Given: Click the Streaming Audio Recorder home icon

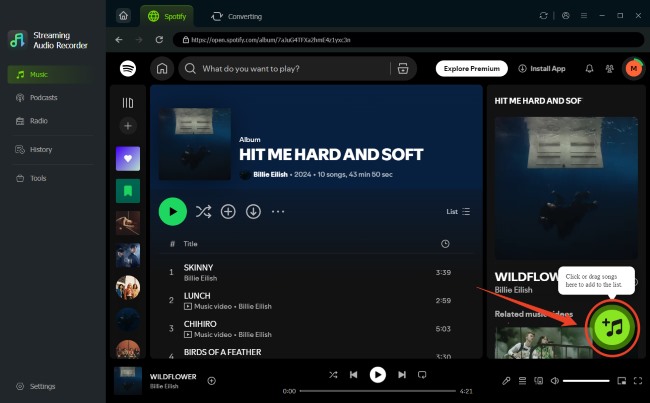Looking at the screenshot, I should point(124,16).
